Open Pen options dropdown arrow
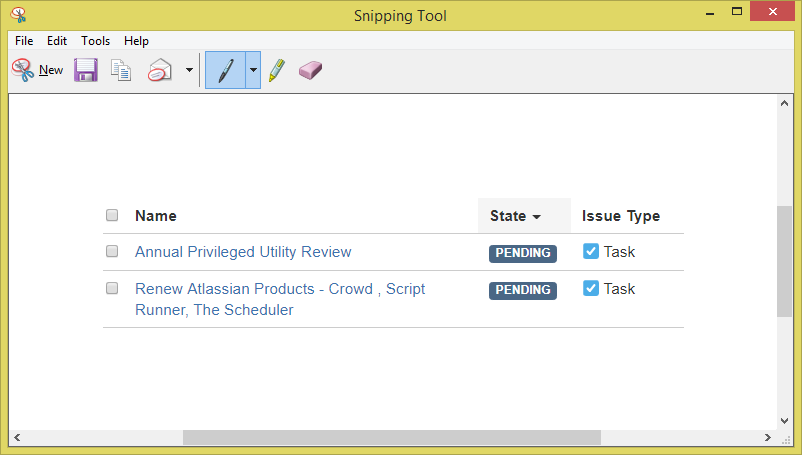The image size is (802, 455). pyautogui.click(x=253, y=70)
